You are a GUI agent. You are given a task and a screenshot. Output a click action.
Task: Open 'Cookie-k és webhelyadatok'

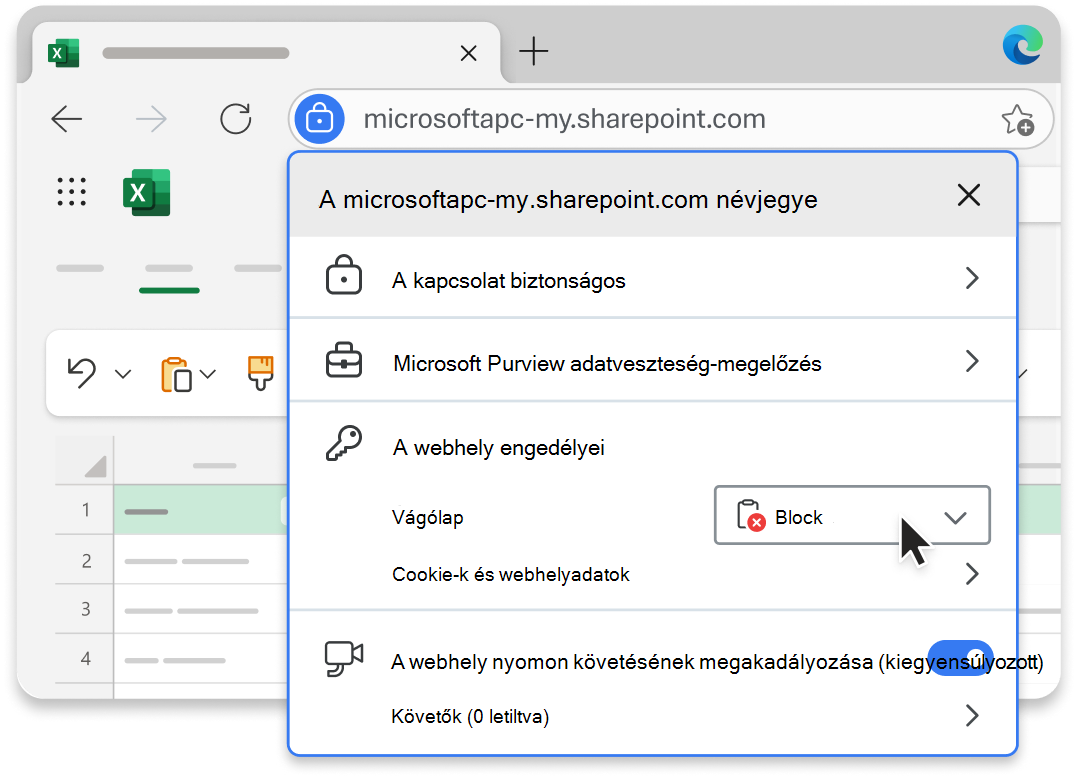[x=653, y=574]
